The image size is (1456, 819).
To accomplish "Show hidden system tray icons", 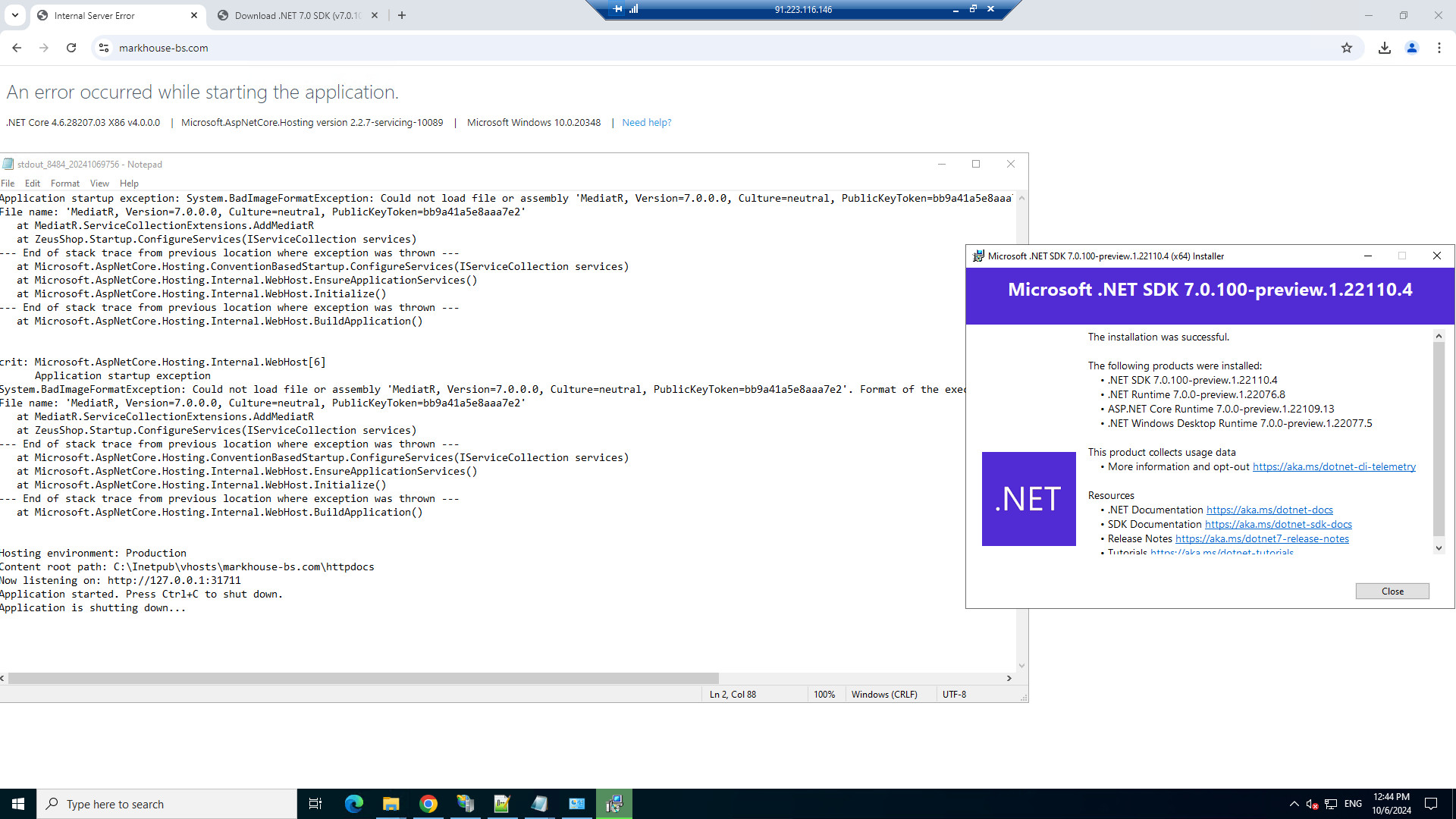I will pos(1294,804).
